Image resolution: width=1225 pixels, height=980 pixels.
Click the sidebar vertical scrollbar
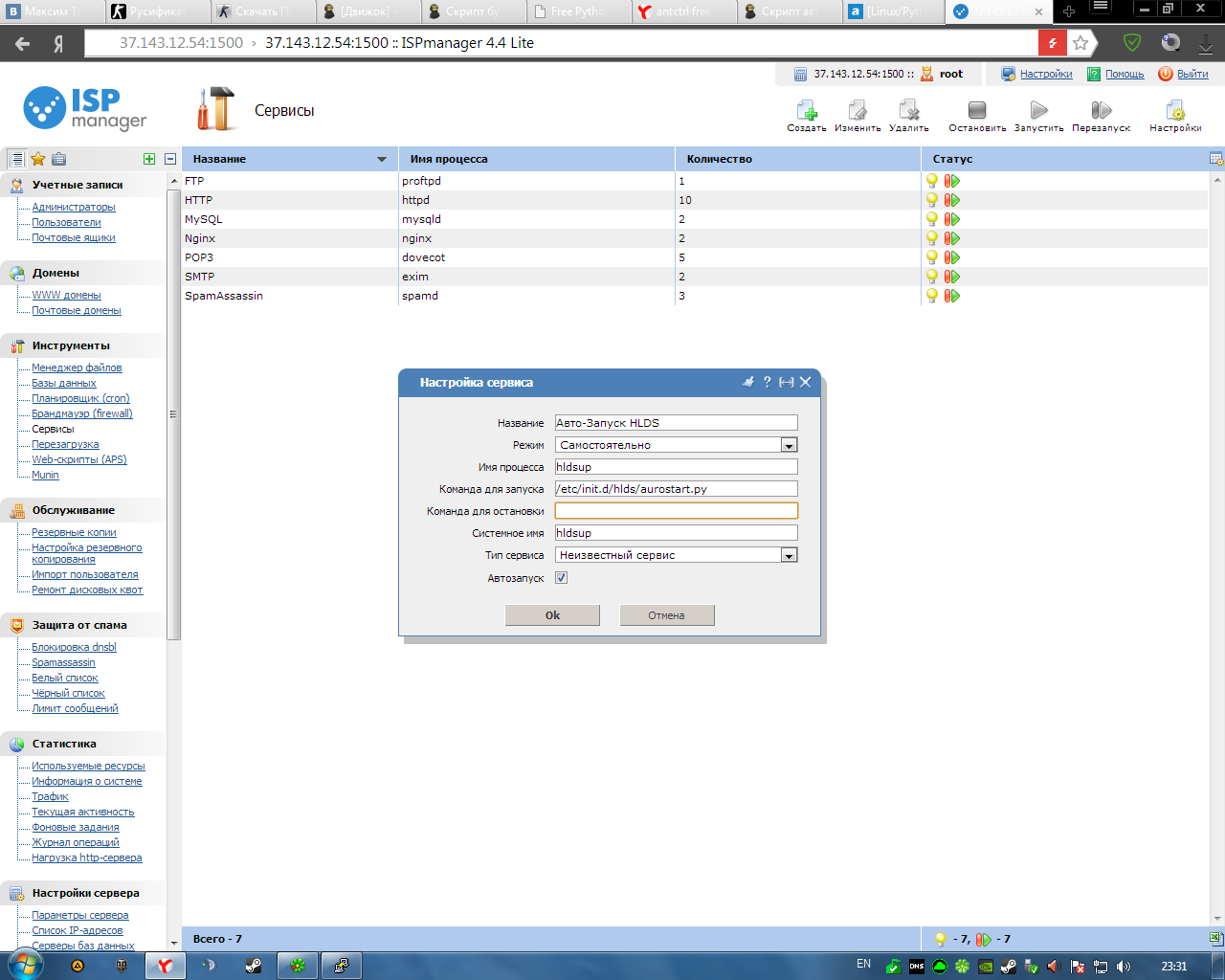(x=173, y=413)
